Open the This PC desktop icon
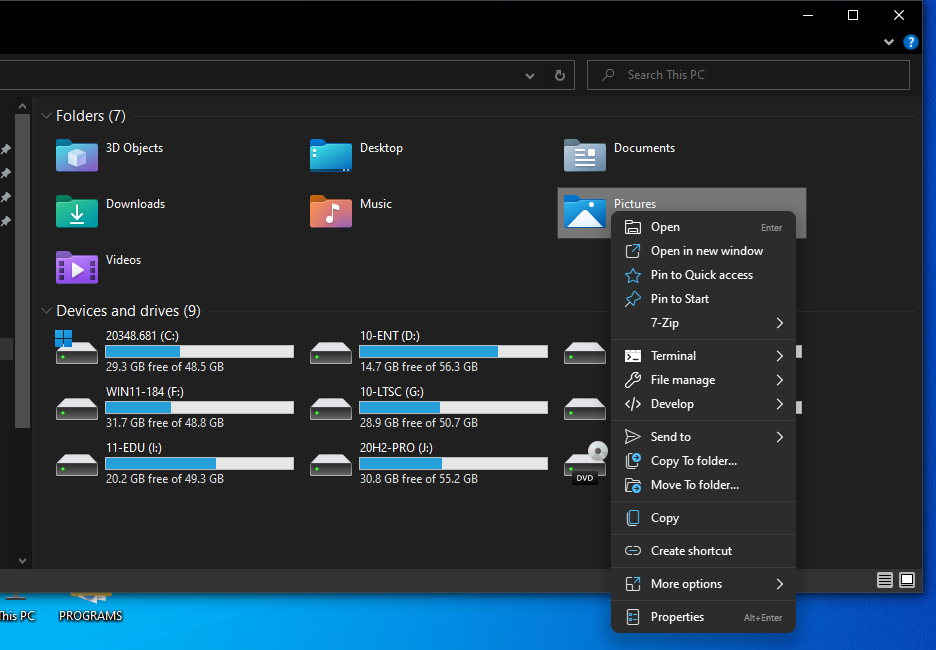936x650 pixels. point(17,609)
